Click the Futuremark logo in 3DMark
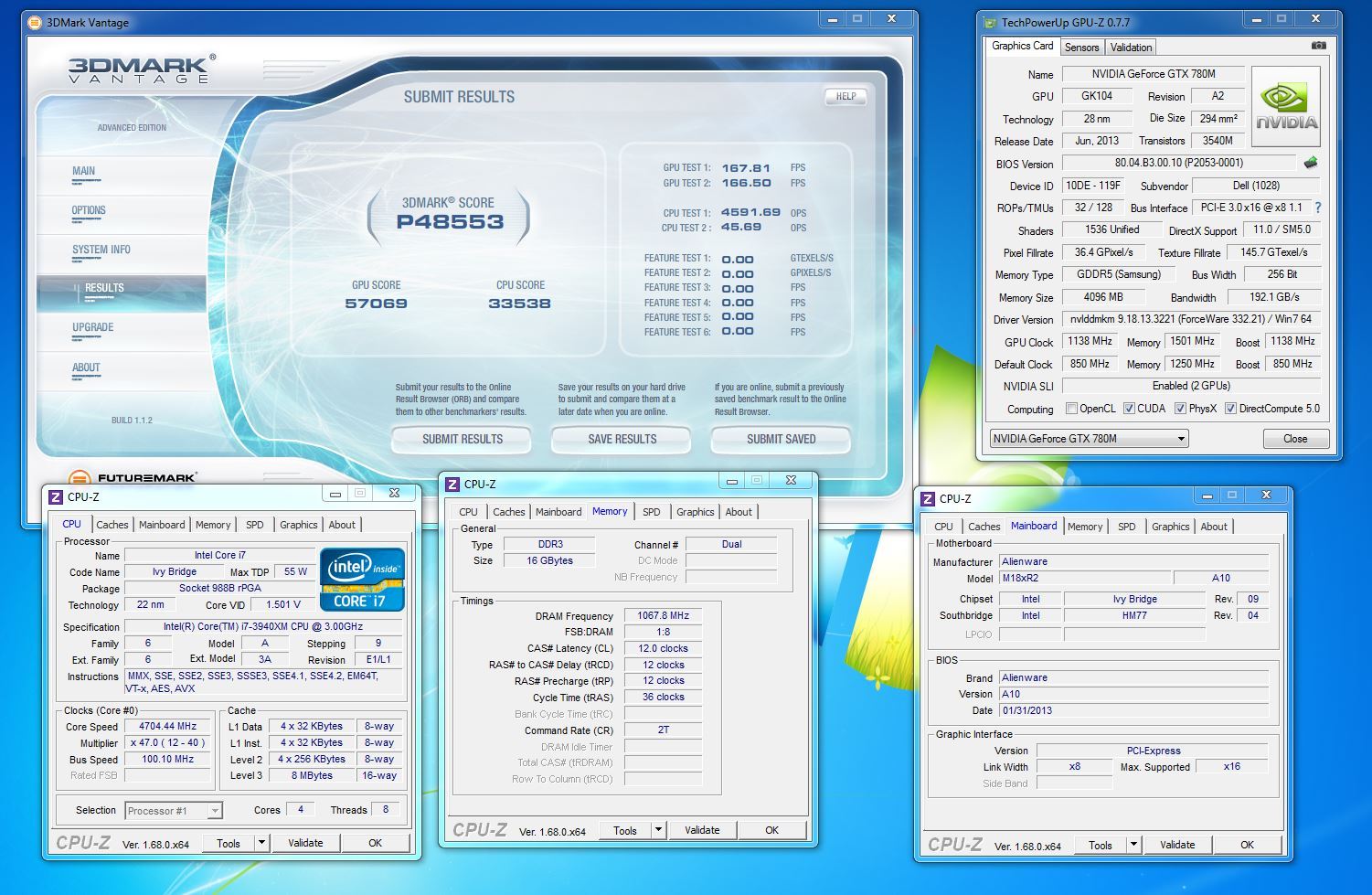Image resolution: width=1372 pixels, height=895 pixels. (133, 477)
